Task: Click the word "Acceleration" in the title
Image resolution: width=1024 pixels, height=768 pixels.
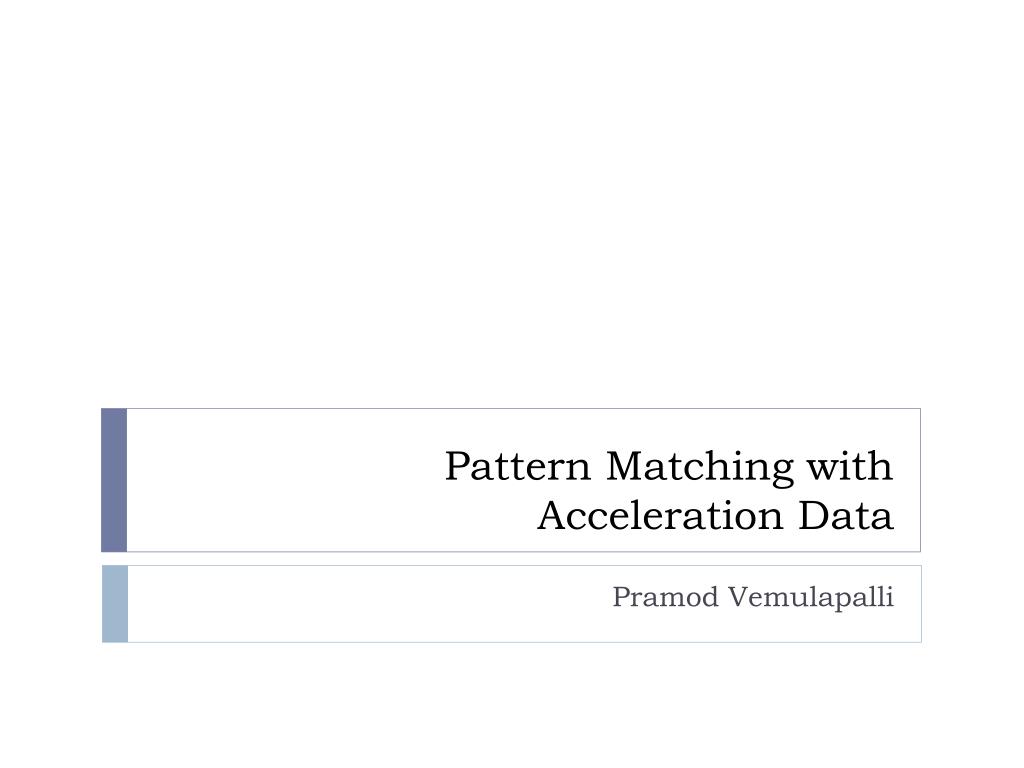Action: point(660,516)
